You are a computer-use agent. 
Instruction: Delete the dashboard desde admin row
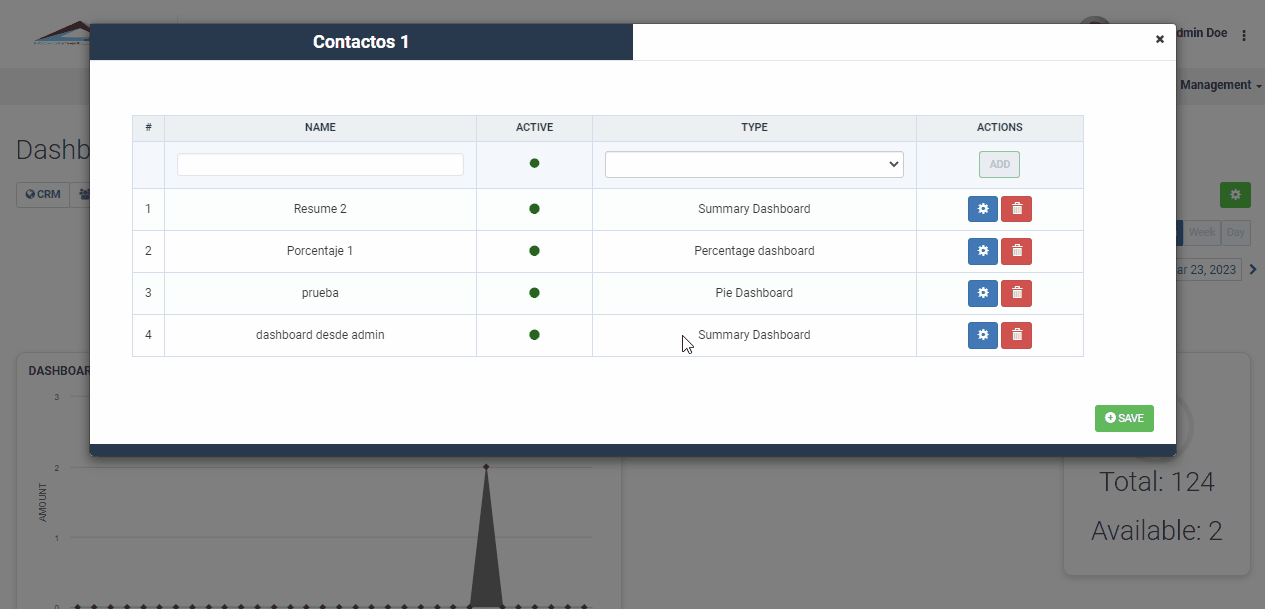pos(1016,335)
